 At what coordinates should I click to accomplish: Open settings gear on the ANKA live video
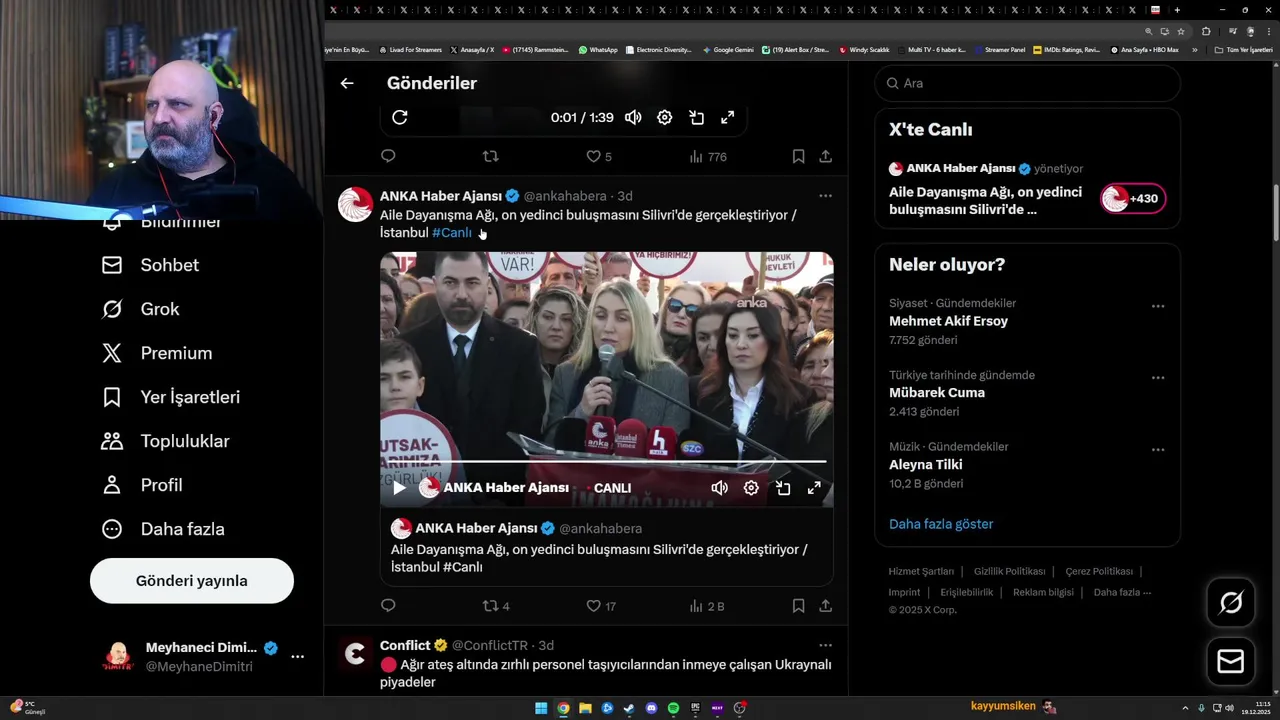pyautogui.click(x=751, y=488)
